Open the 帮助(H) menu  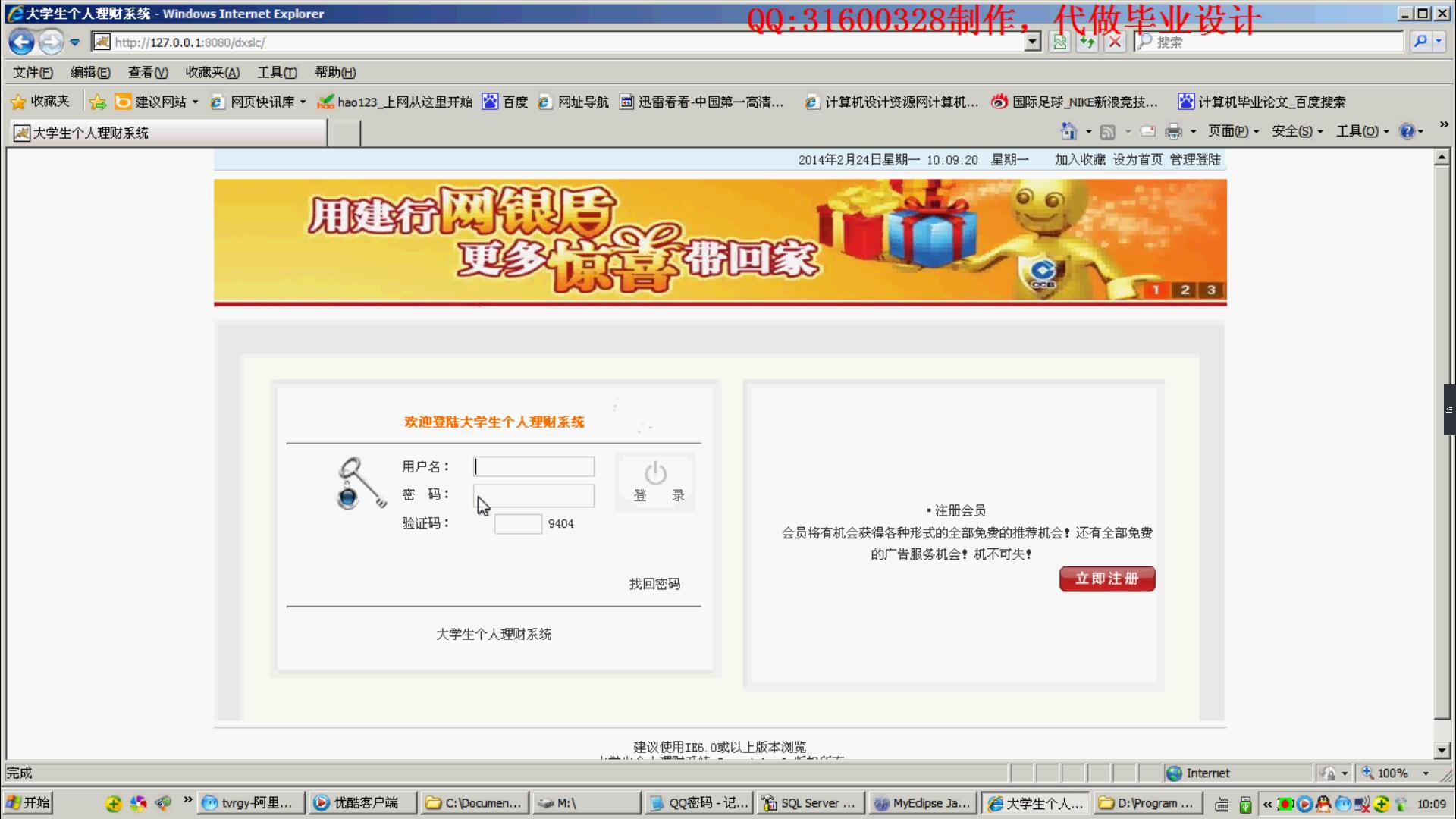point(335,72)
